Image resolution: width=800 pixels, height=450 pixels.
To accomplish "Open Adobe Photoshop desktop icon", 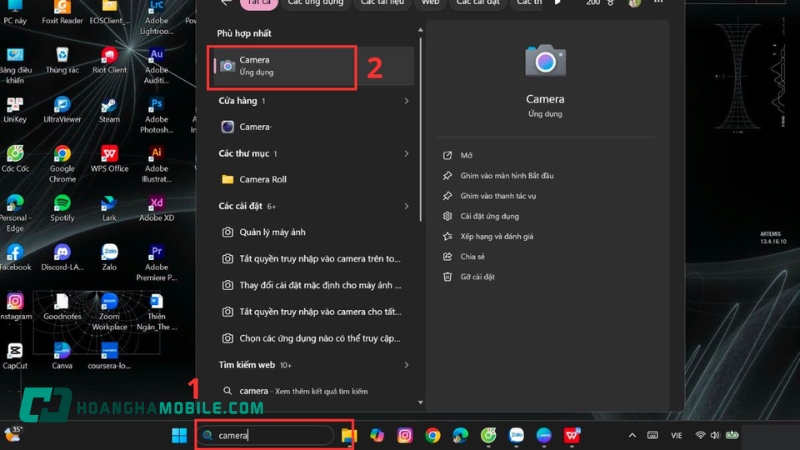I will [x=156, y=115].
